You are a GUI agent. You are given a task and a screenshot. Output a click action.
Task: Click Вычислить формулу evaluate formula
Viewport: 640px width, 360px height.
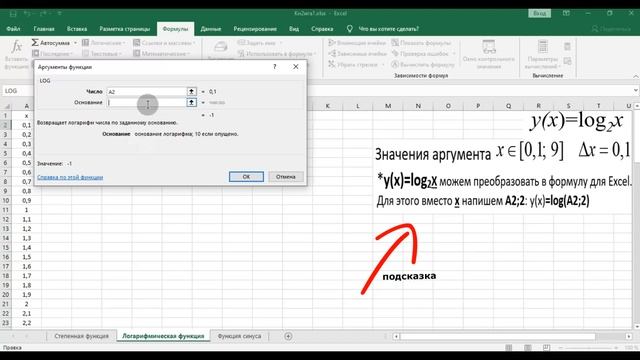coord(423,64)
